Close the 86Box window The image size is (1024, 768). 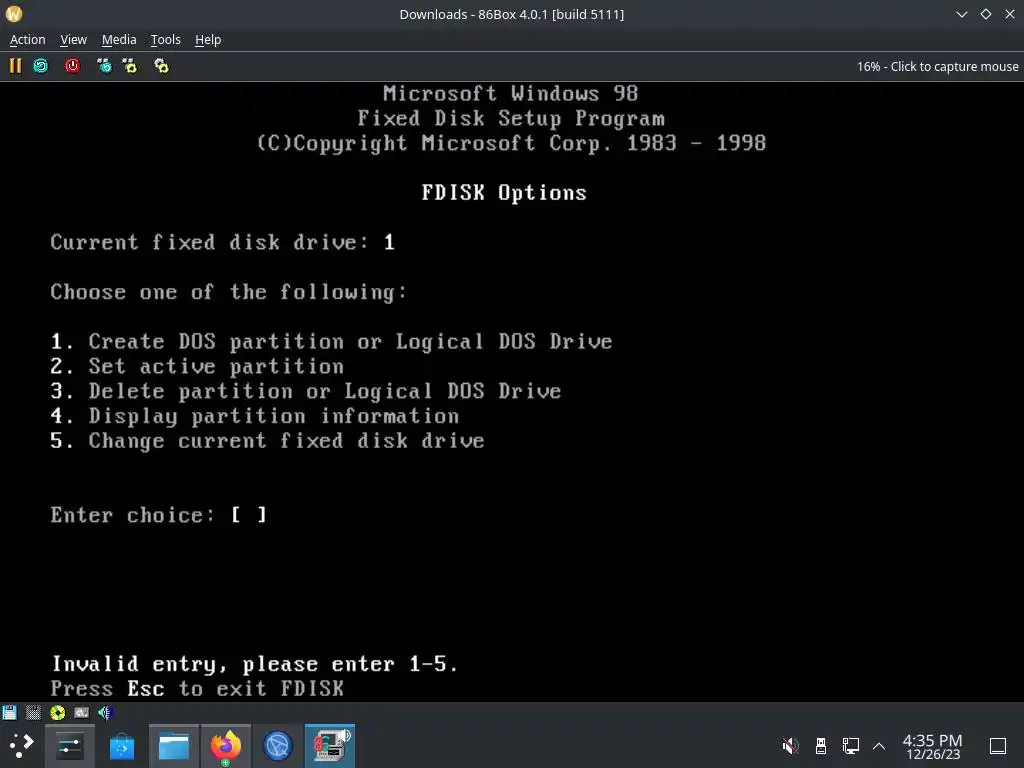[1010, 14]
